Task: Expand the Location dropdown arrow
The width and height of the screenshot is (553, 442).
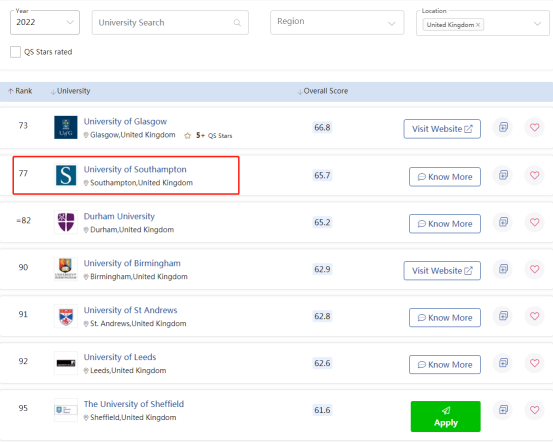Action: click(x=537, y=24)
